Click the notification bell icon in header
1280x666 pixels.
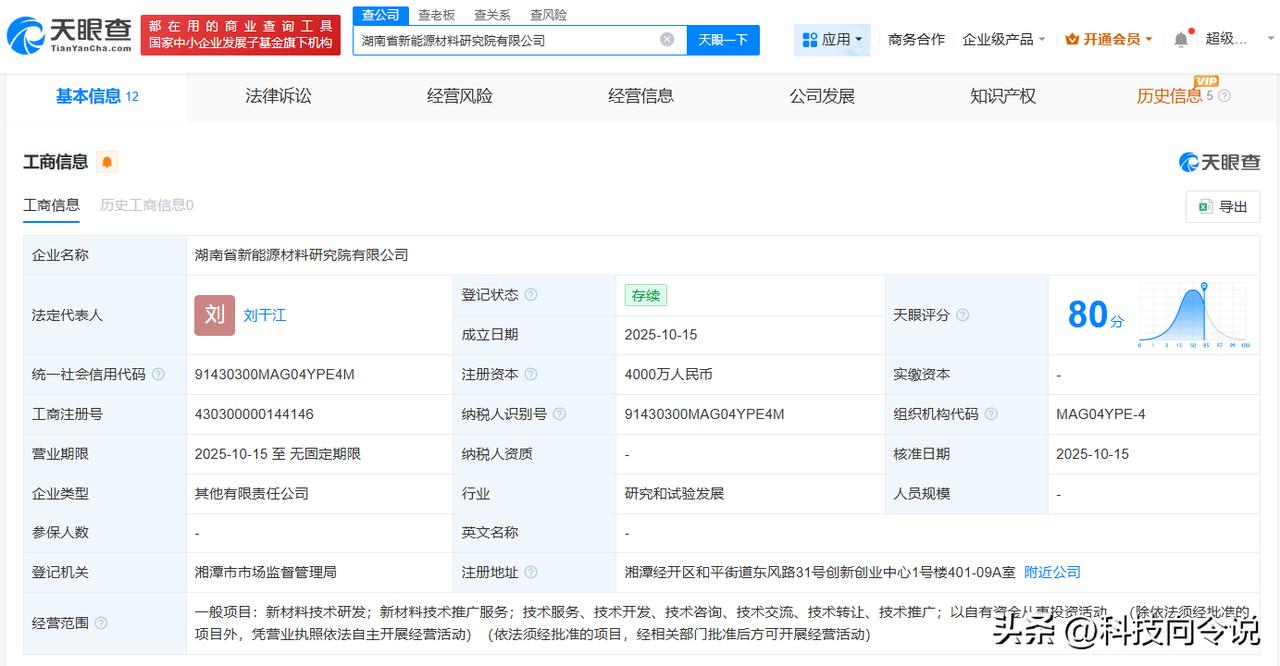coord(1181,39)
